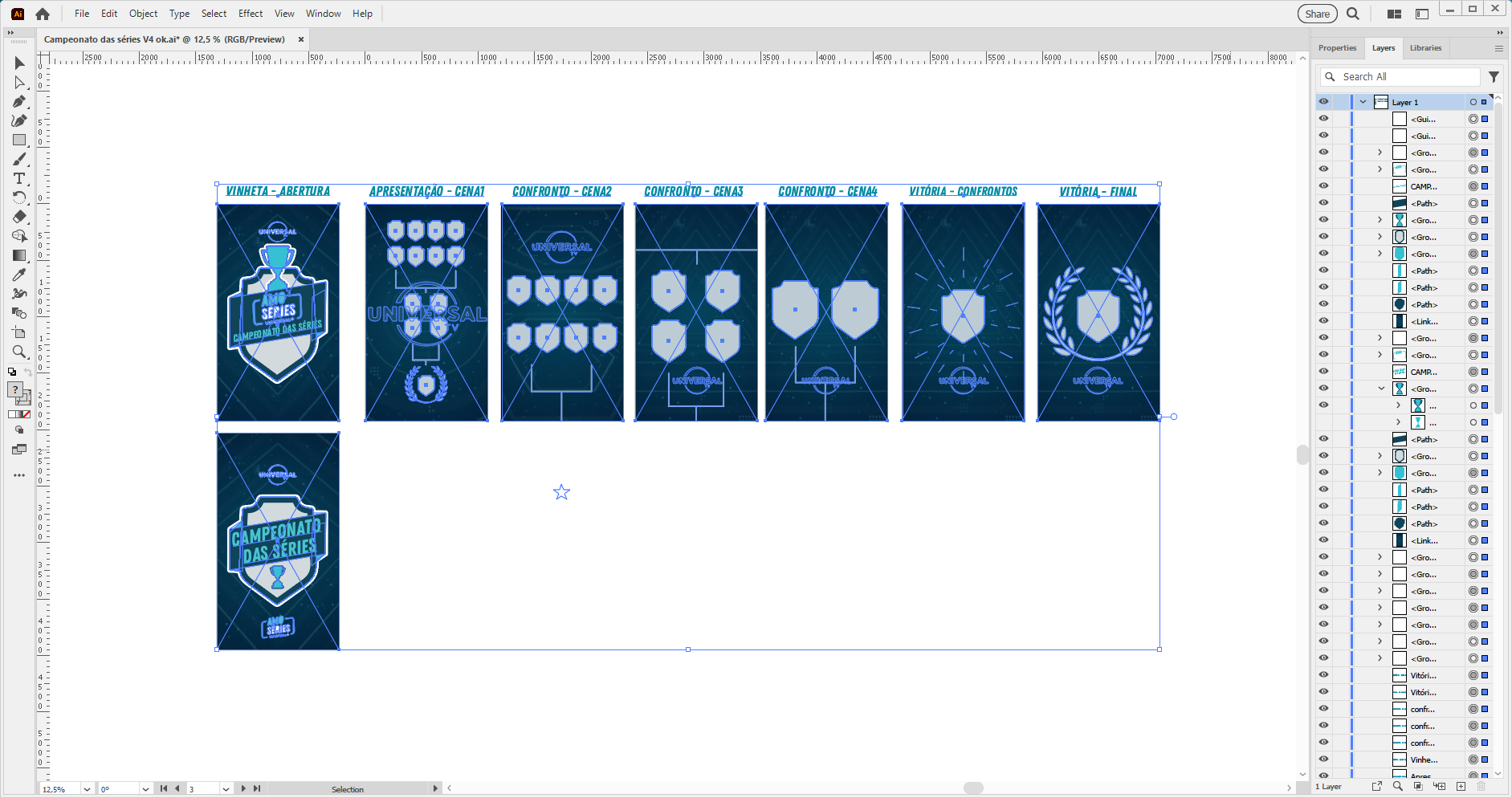Click Locate Object magnifier in Layers panel
This screenshot has width=1512, height=798.
point(1398,787)
